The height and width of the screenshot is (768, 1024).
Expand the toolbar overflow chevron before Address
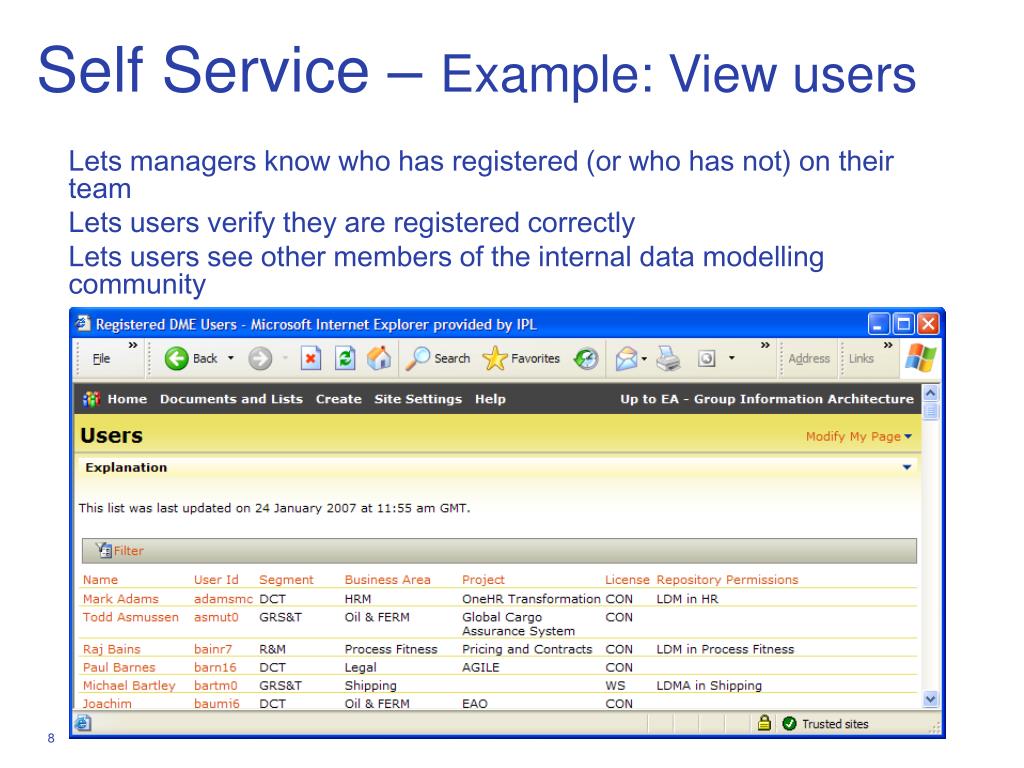coord(765,345)
